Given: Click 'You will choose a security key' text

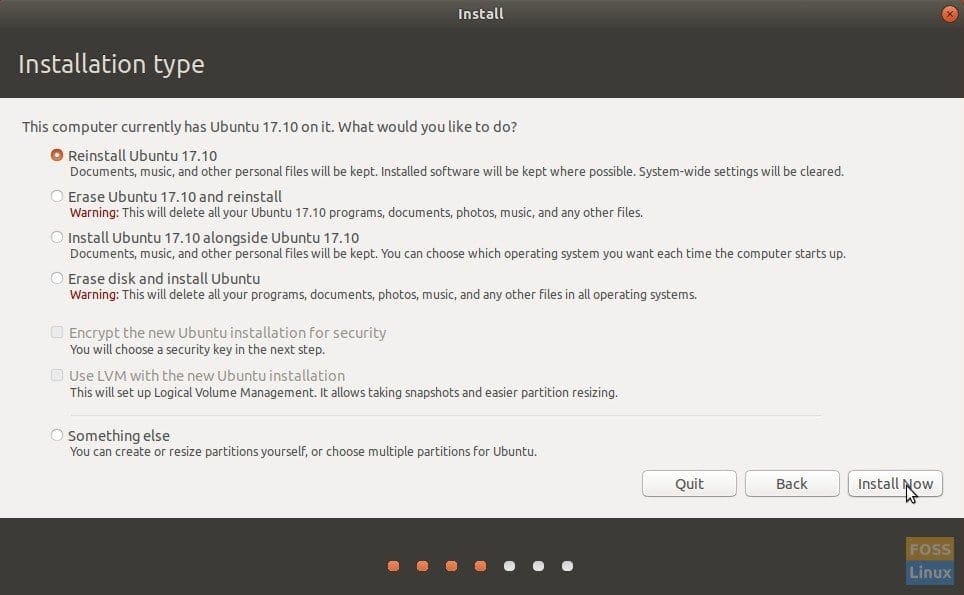Looking at the screenshot, I should pyautogui.click(x=197, y=349).
